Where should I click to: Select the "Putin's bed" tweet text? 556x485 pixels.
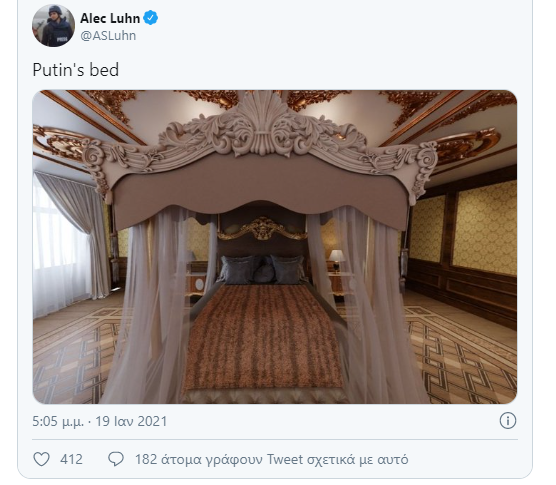[x=76, y=70]
